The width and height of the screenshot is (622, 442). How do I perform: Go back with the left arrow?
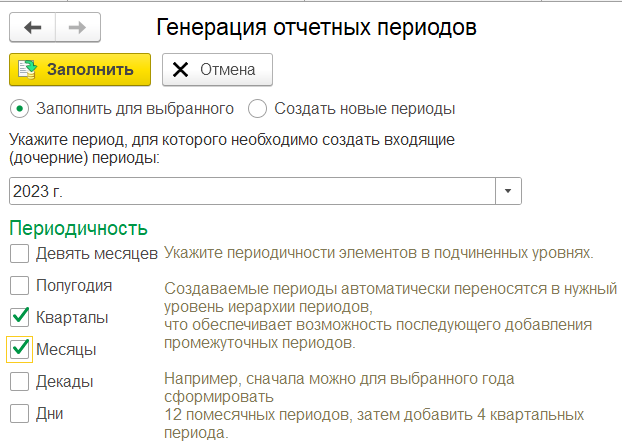33,27
